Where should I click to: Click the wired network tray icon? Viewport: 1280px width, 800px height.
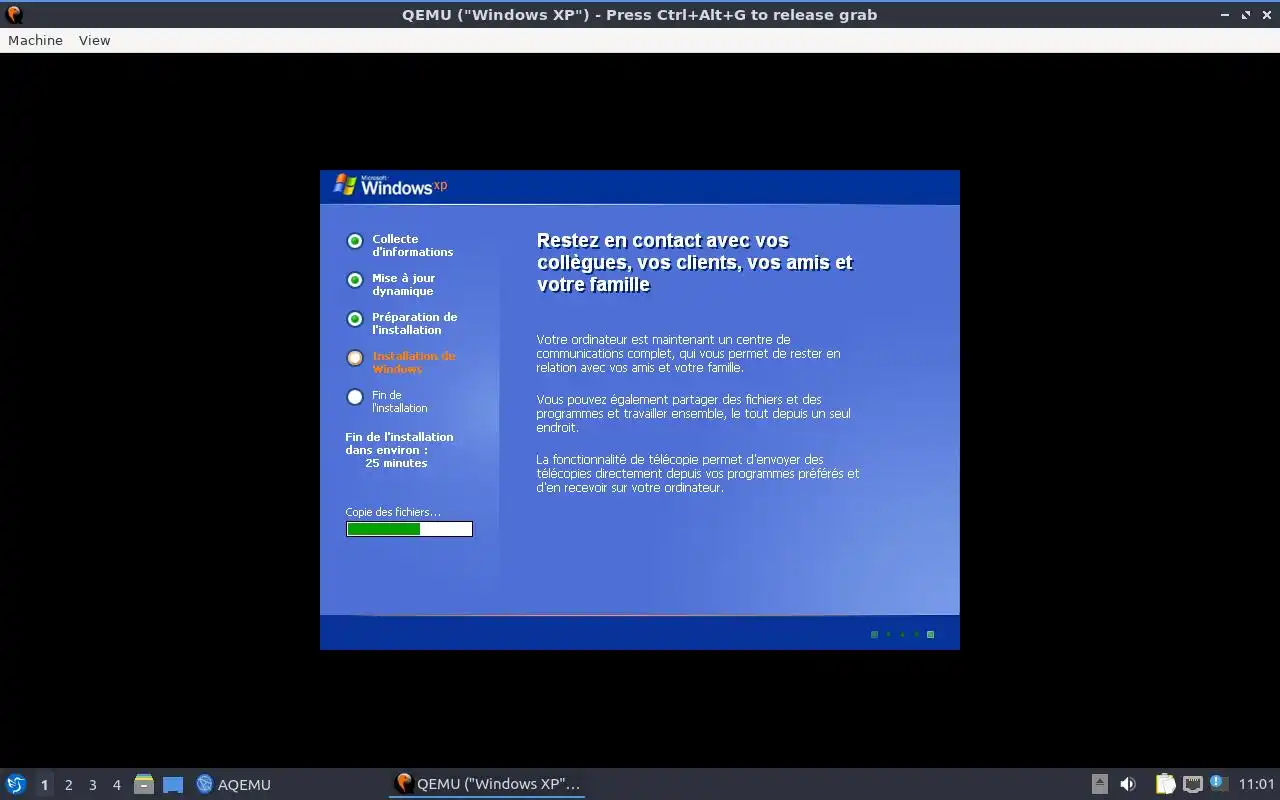[1192, 784]
